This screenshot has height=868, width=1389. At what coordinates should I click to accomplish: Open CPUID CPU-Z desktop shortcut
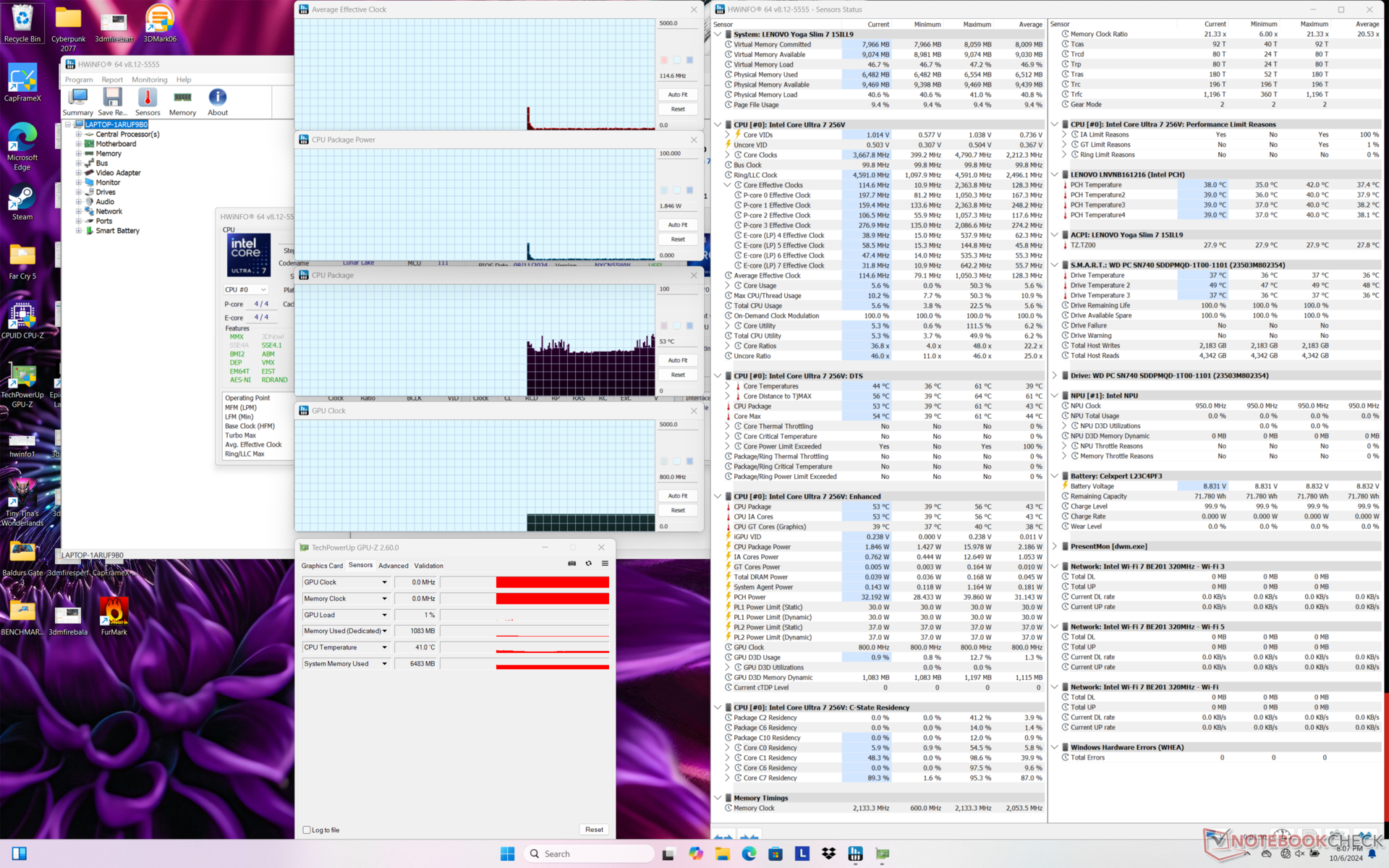pyautogui.click(x=22, y=320)
